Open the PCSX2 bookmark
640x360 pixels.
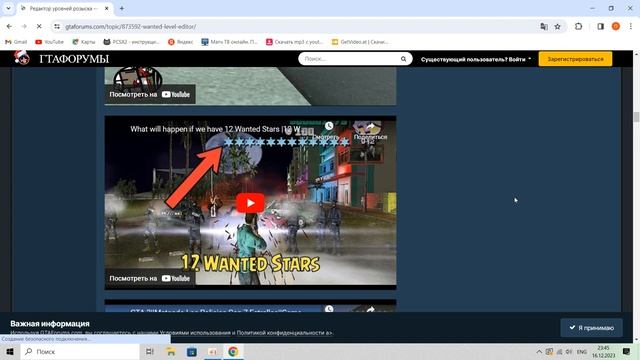click(x=131, y=42)
